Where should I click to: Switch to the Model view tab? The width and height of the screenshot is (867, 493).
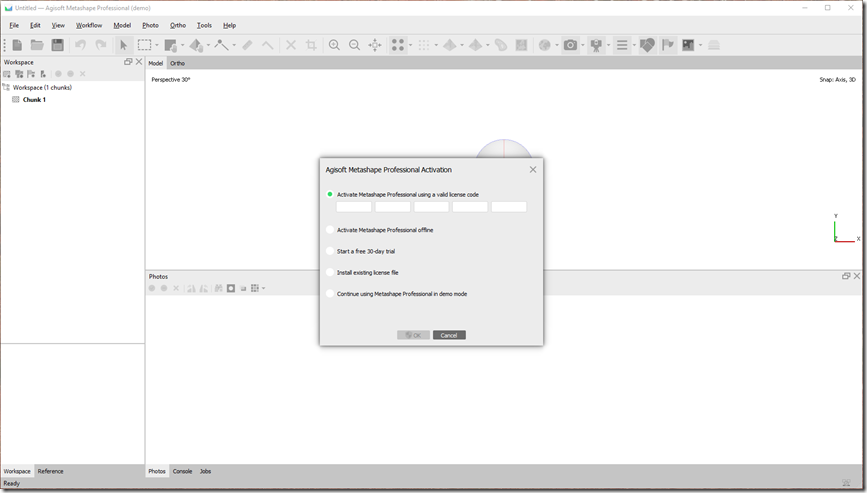(x=156, y=64)
